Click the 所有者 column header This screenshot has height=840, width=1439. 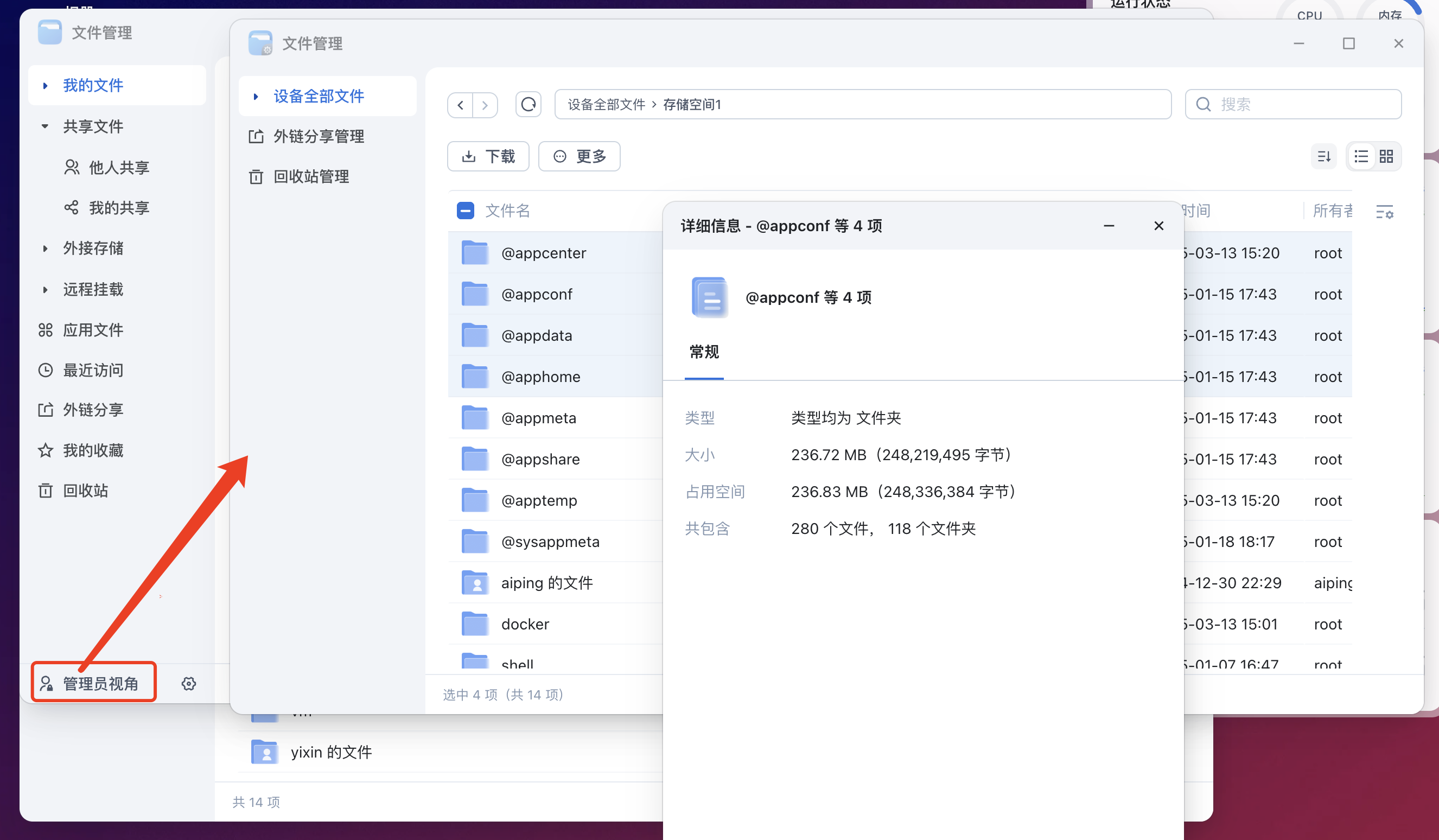[1332, 211]
